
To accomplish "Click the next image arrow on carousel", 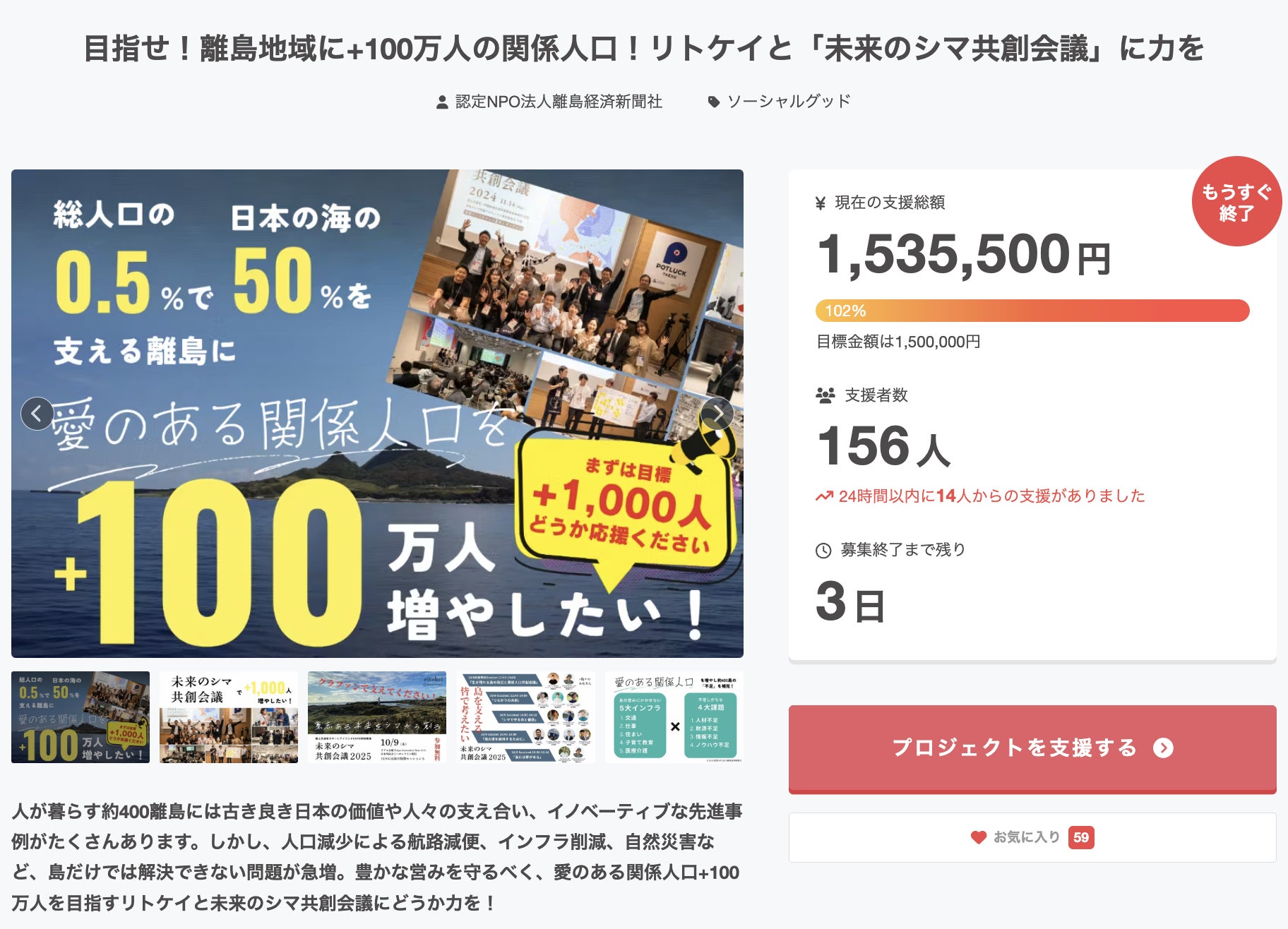I will click(717, 414).
